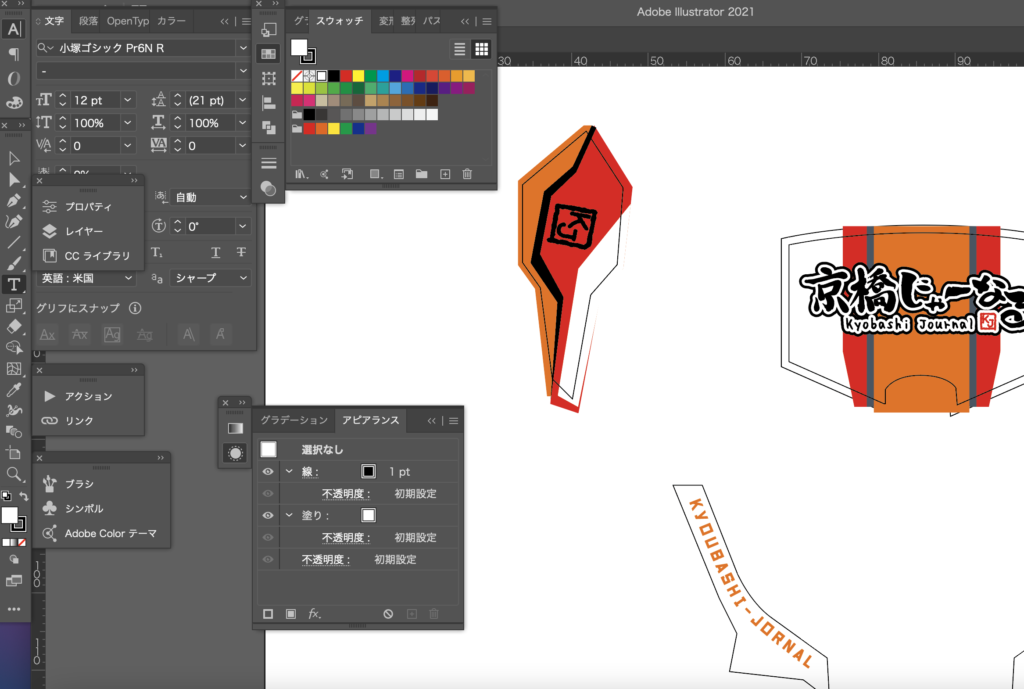Collapse the 線 stroke attribute chevron
This screenshot has width=1024, height=689.
pyautogui.click(x=289, y=471)
